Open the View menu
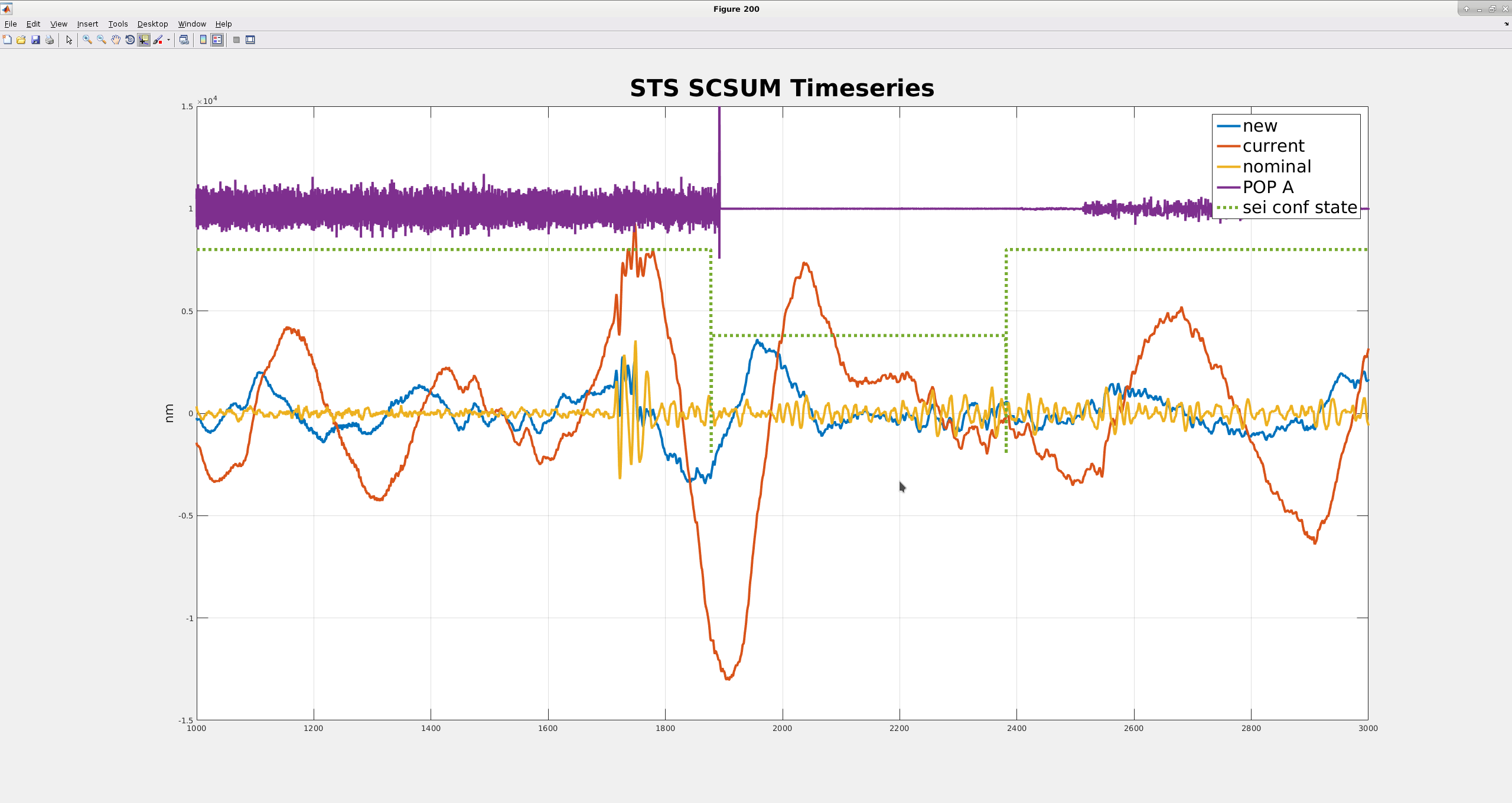 [x=58, y=24]
